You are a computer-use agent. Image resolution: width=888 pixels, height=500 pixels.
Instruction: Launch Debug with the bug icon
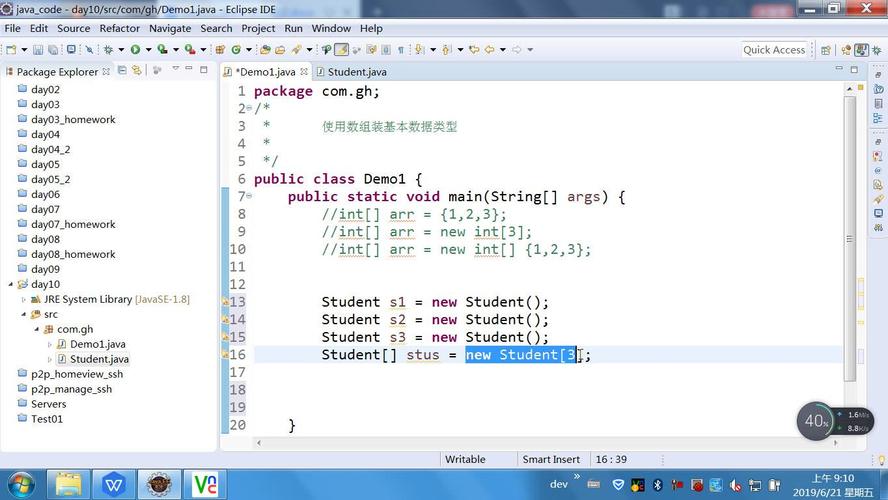click(x=108, y=50)
